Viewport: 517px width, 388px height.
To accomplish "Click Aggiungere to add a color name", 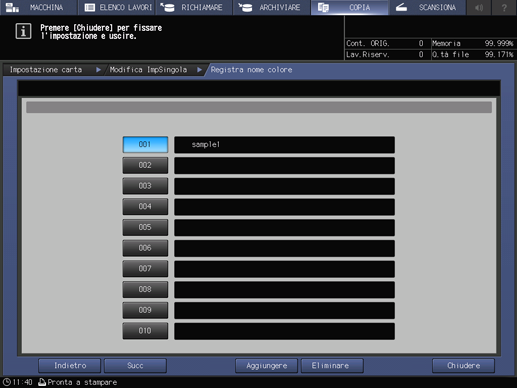I will 266,366.
